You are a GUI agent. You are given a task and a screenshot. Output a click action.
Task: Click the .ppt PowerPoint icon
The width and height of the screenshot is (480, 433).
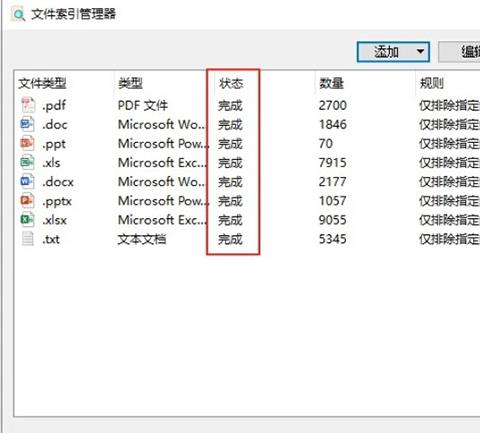coord(27,143)
